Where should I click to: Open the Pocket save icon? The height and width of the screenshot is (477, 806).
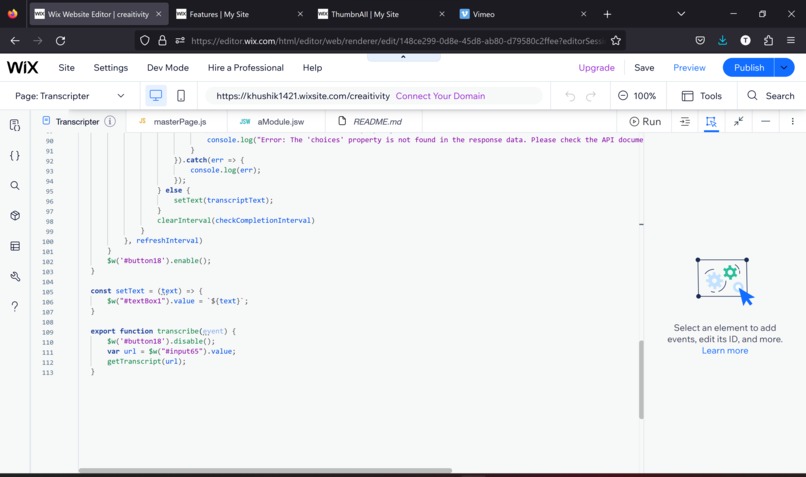(700, 41)
